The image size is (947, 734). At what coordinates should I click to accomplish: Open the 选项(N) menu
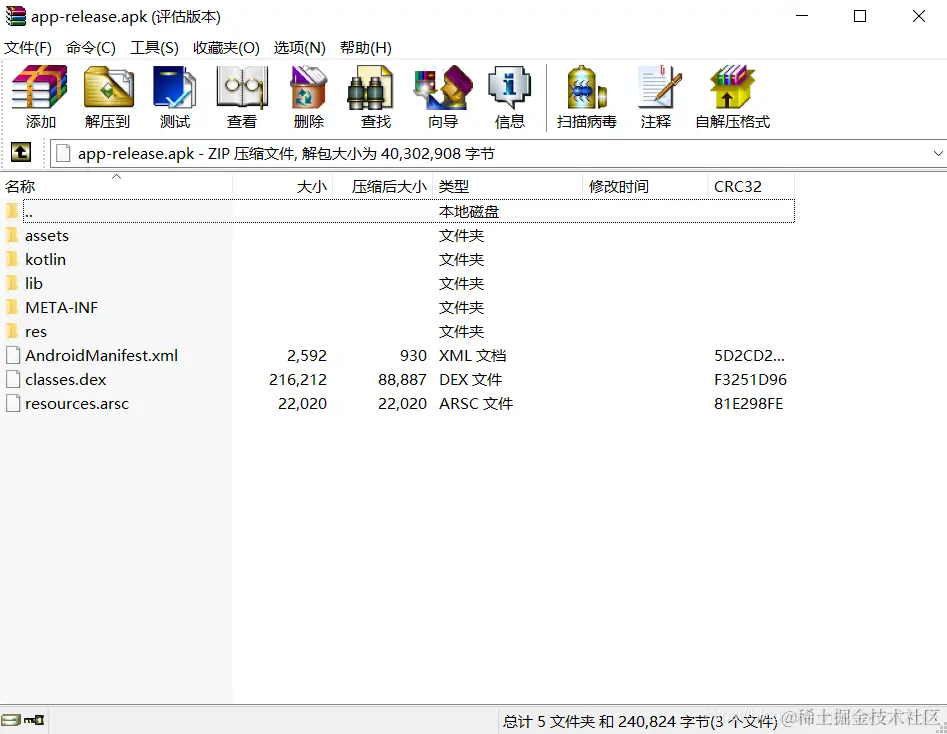tap(300, 48)
